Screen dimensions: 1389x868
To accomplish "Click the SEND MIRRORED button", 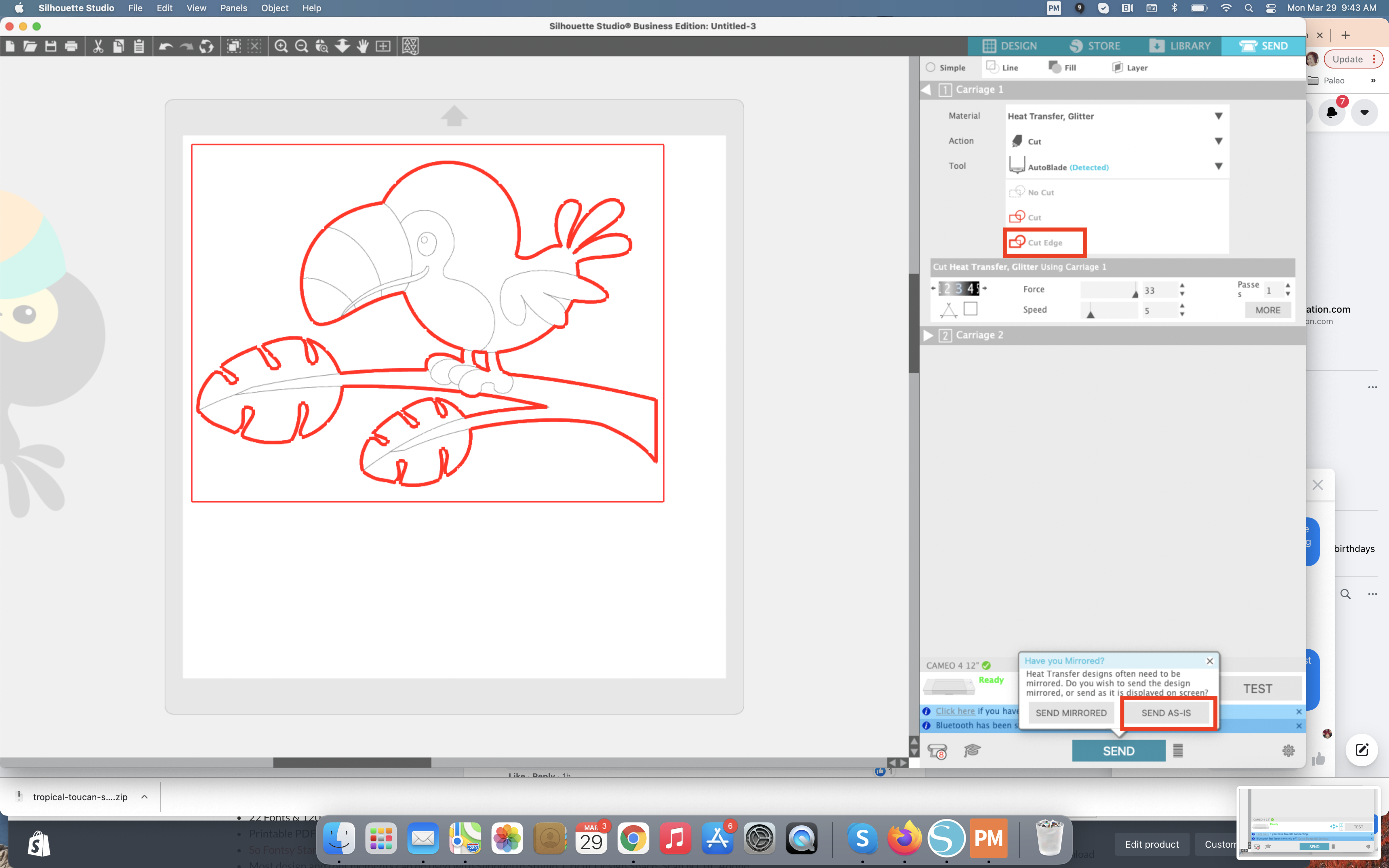I will (1071, 712).
